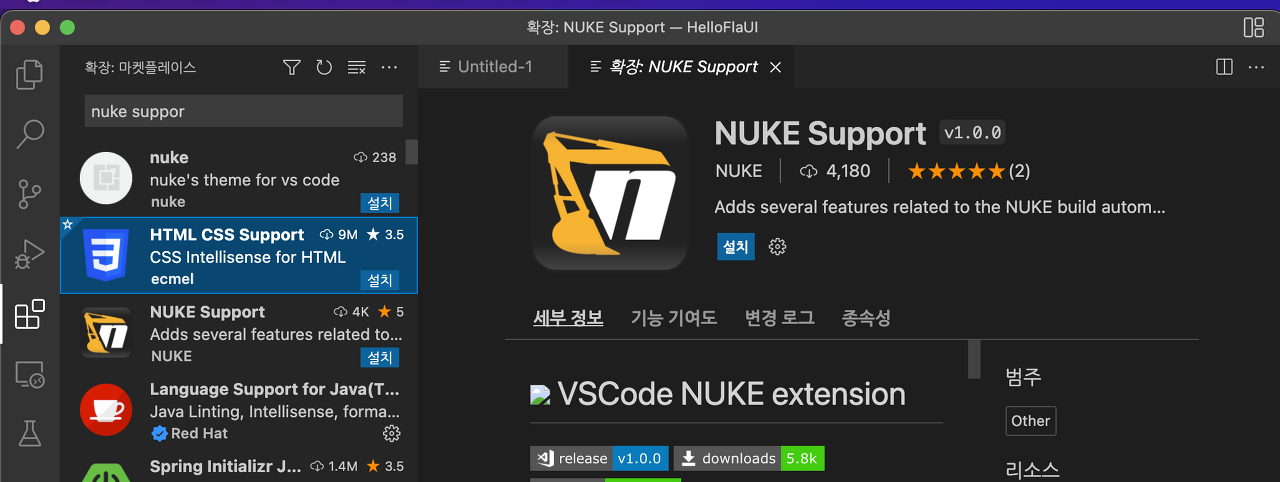Split the editor to the right
This screenshot has height=482, width=1280.
click(1224, 67)
